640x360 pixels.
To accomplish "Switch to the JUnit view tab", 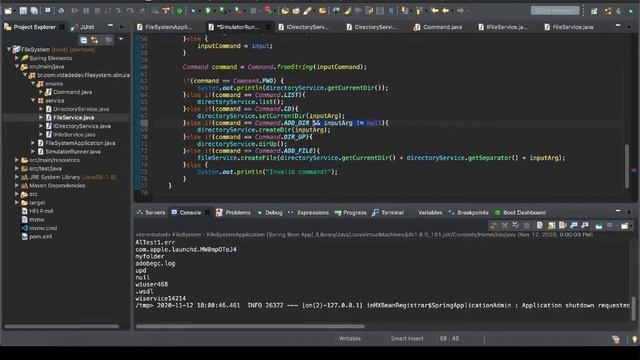I will (x=83, y=27).
